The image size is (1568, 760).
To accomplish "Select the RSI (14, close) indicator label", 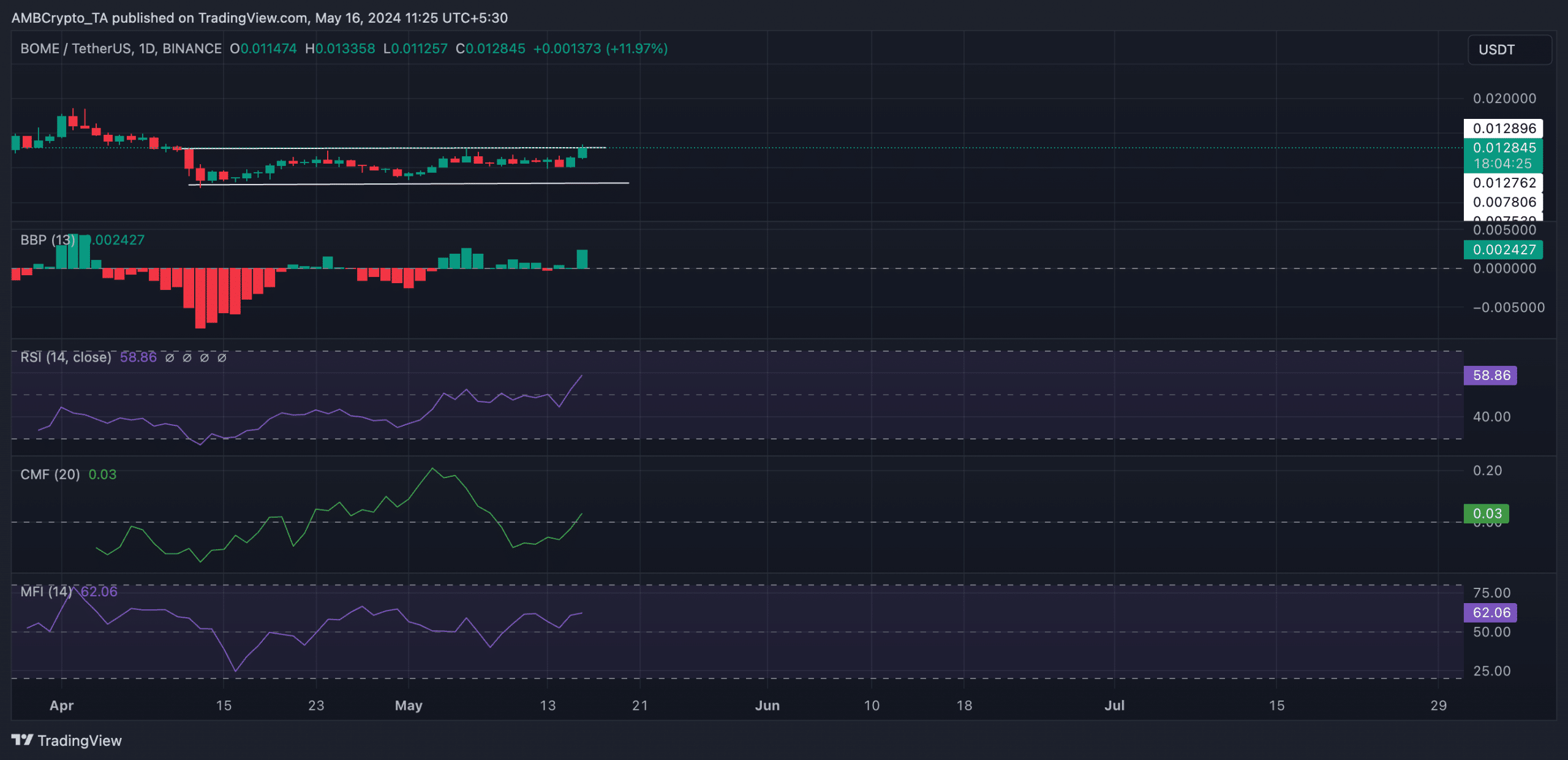I will click(66, 357).
